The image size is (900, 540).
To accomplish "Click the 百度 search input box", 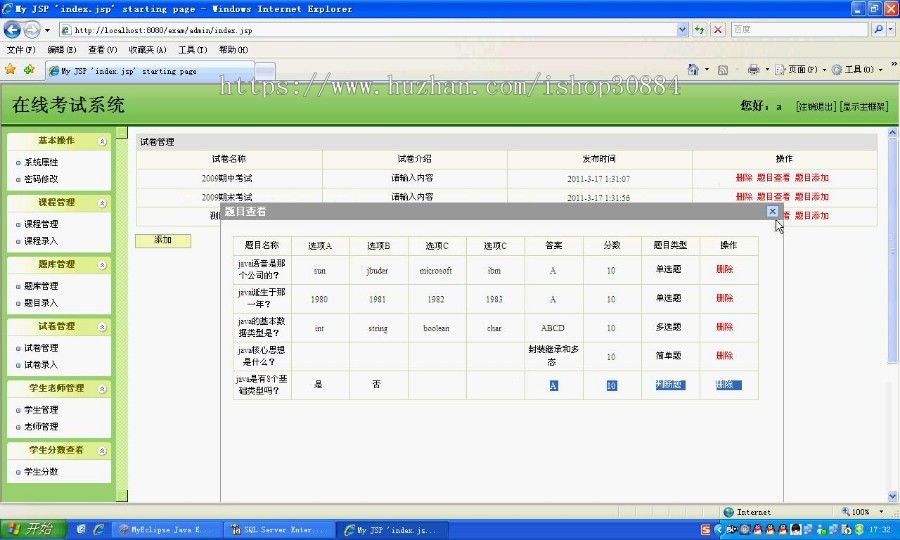I will coord(799,29).
